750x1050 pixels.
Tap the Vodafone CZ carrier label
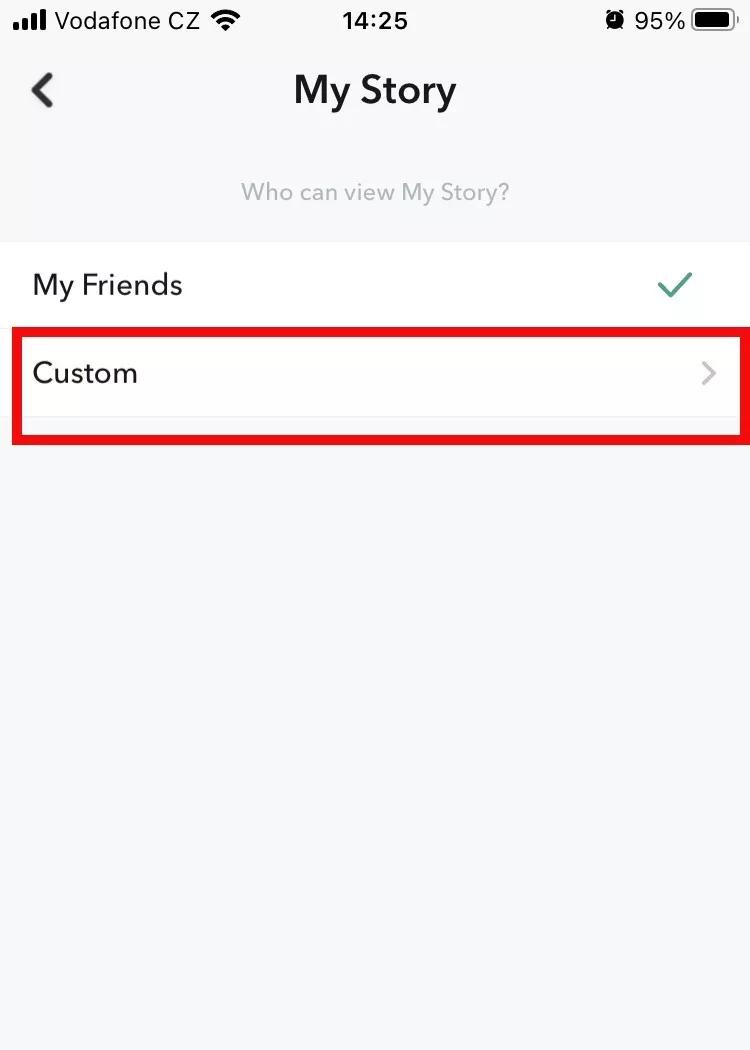click(127, 20)
